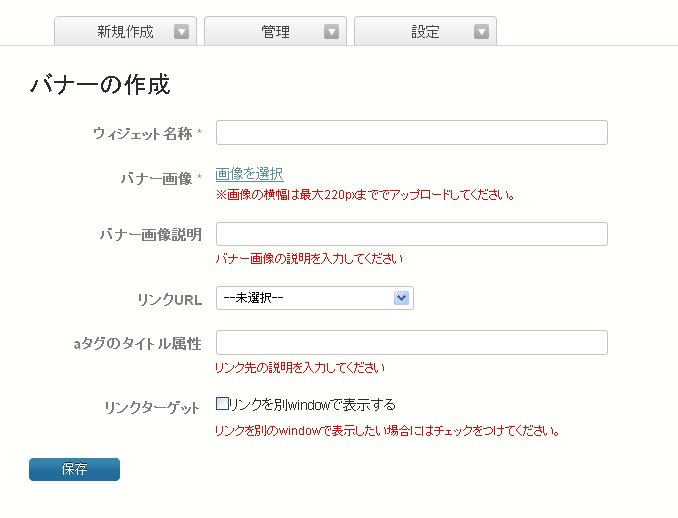
Task: Click the arrow icon on 管理 tab
Action: (331, 31)
